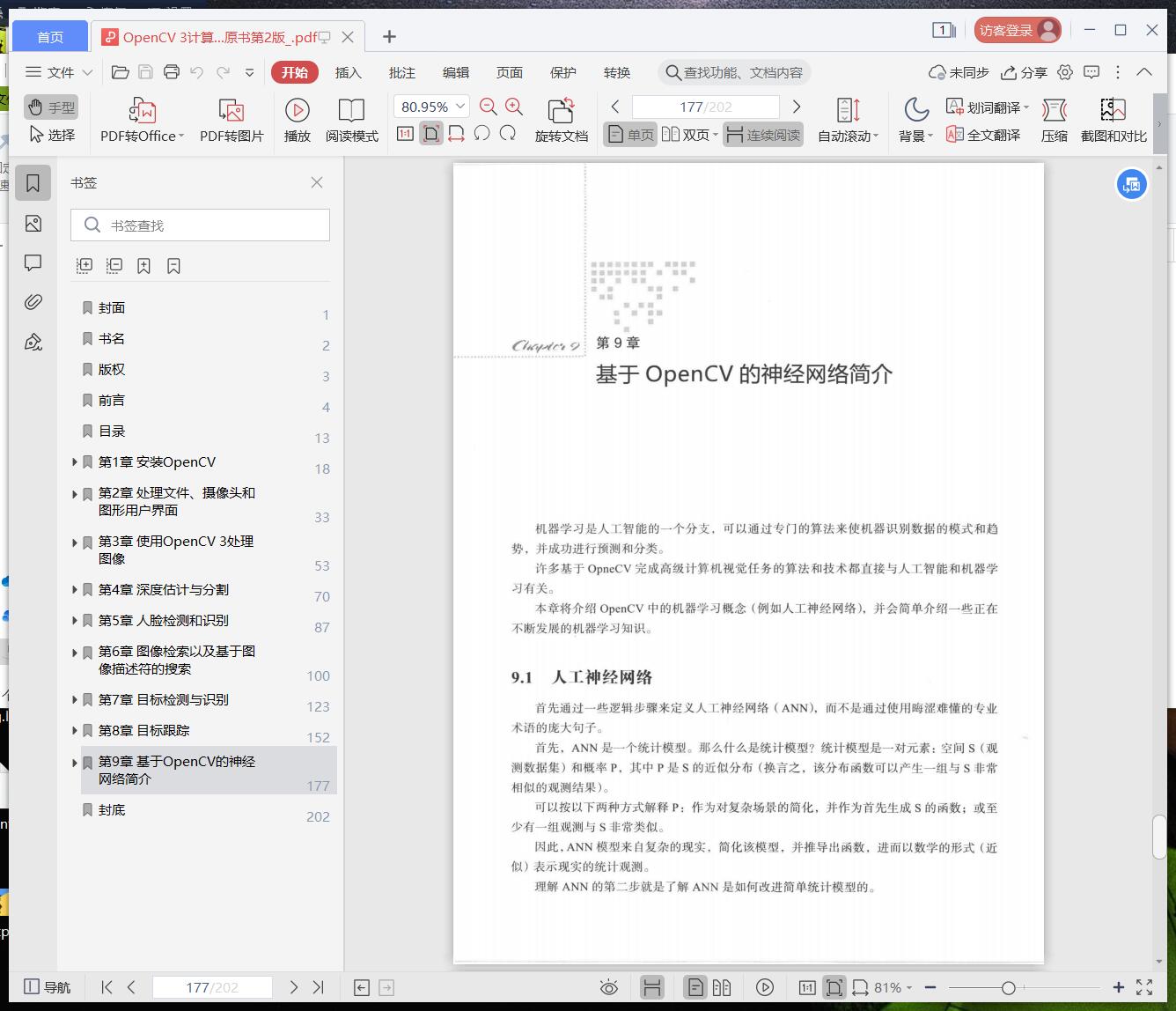Toggle 导航 navigation pane button
Viewport: 1176px width, 1011px height.
pos(48,987)
